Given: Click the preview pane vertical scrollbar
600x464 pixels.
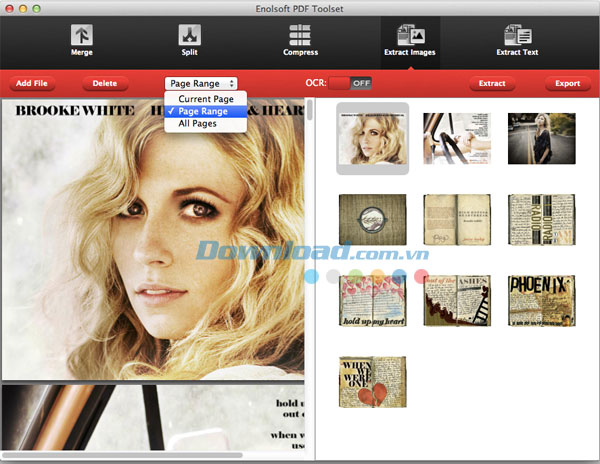Looking at the screenshot, I should (x=310, y=109).
